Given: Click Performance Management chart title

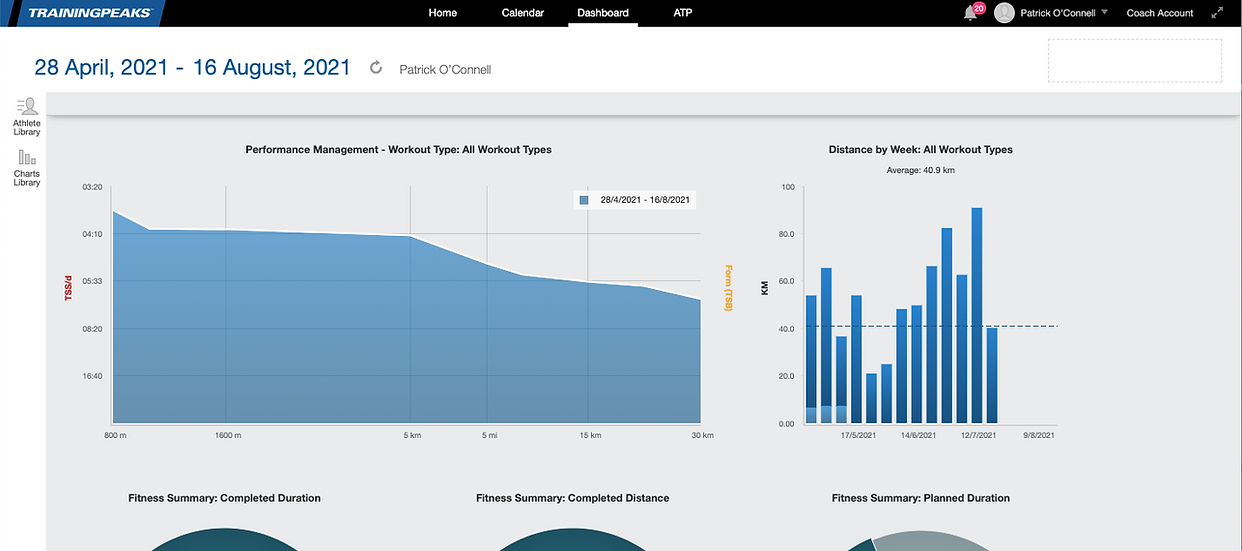Looking at the screenshot, I should pyautogui.click(x=398, y=149).
